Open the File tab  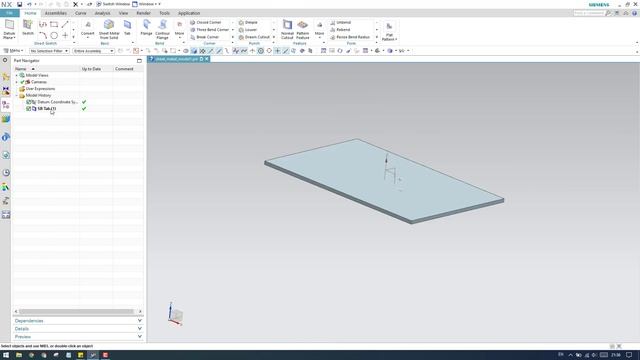(9, 13)
